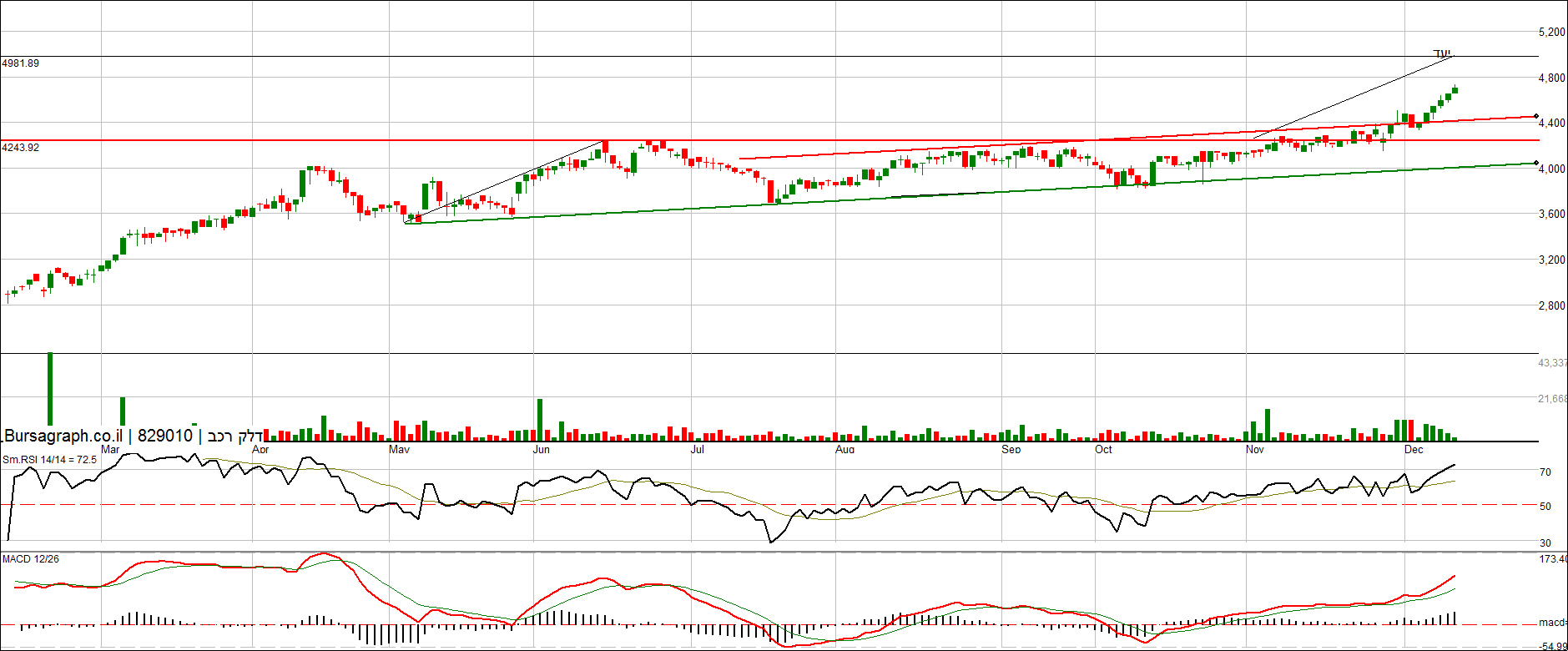Jump to the Mar marker on the time axis

tap(110, 450)
